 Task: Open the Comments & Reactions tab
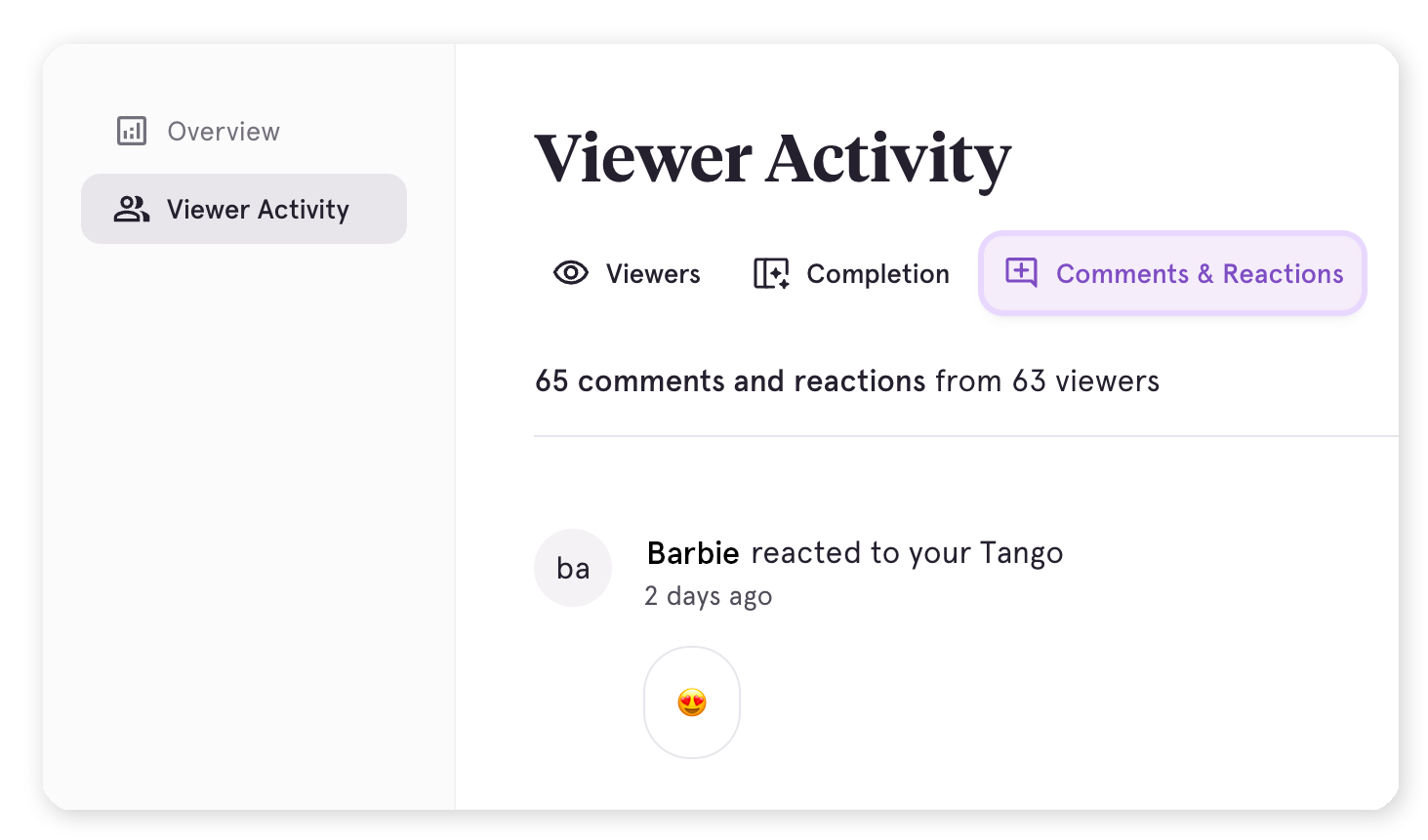[x=1199, y=274]
